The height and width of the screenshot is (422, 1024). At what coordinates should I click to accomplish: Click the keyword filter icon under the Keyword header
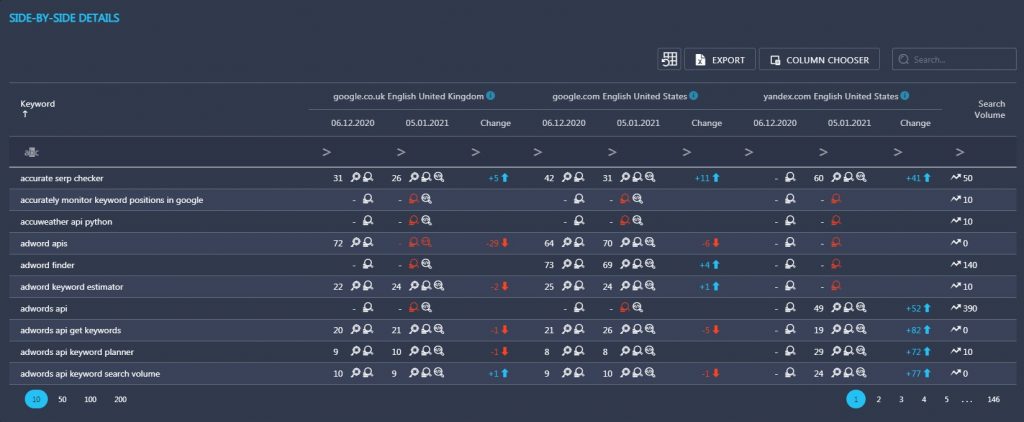click(x=30, y=152)
